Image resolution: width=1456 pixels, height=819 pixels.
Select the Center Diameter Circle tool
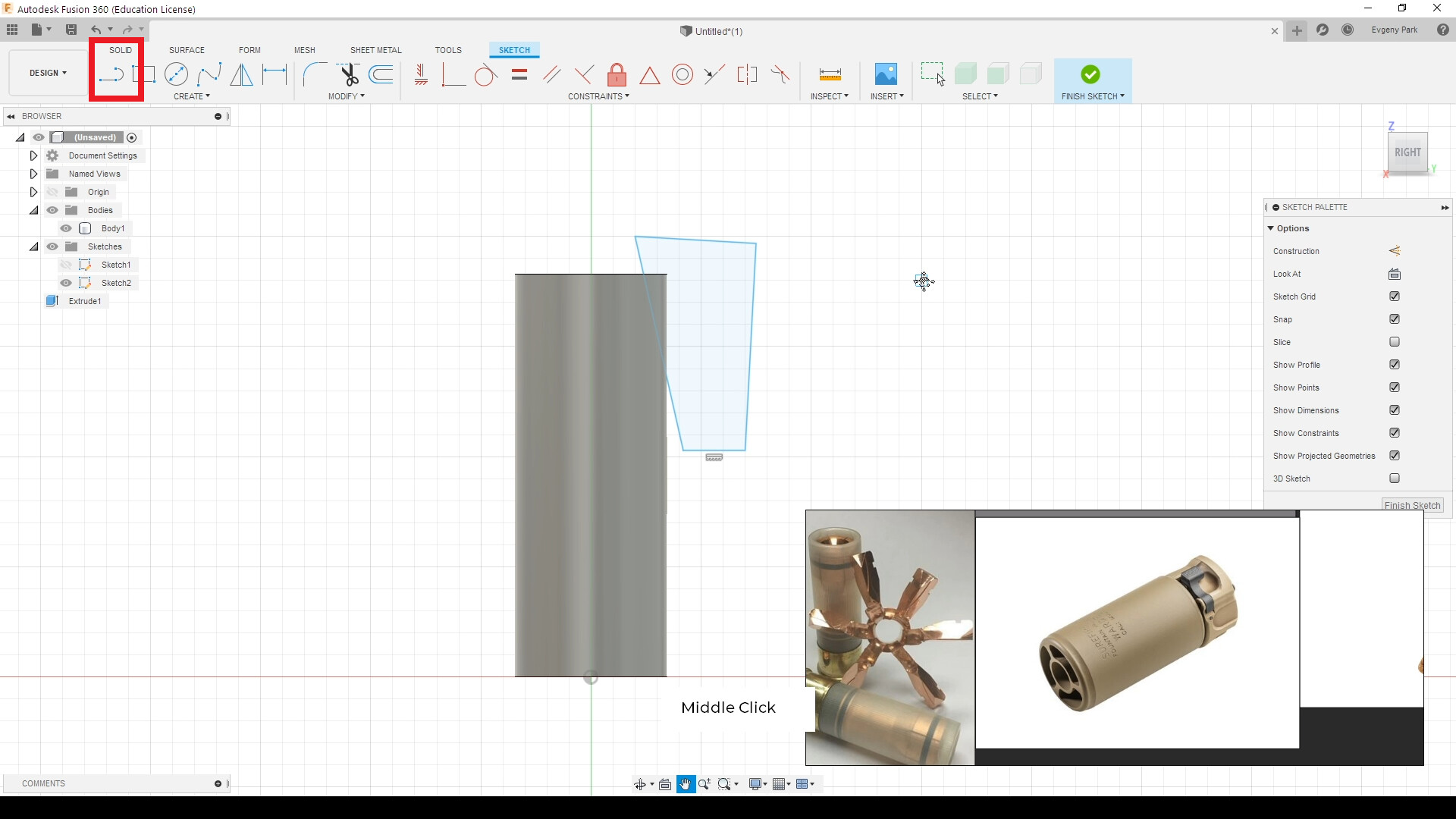click(176, 74)
